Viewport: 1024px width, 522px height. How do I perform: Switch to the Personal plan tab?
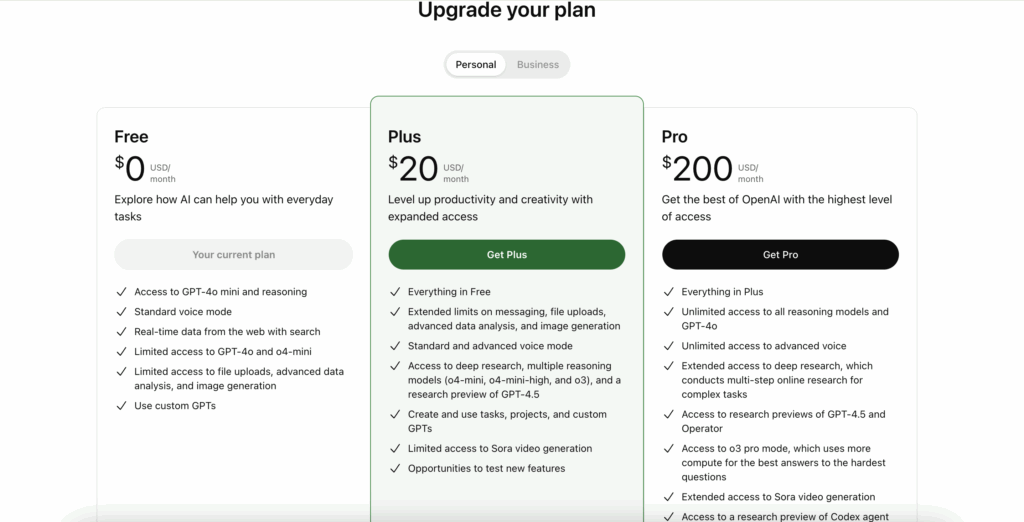pos(476,65)
